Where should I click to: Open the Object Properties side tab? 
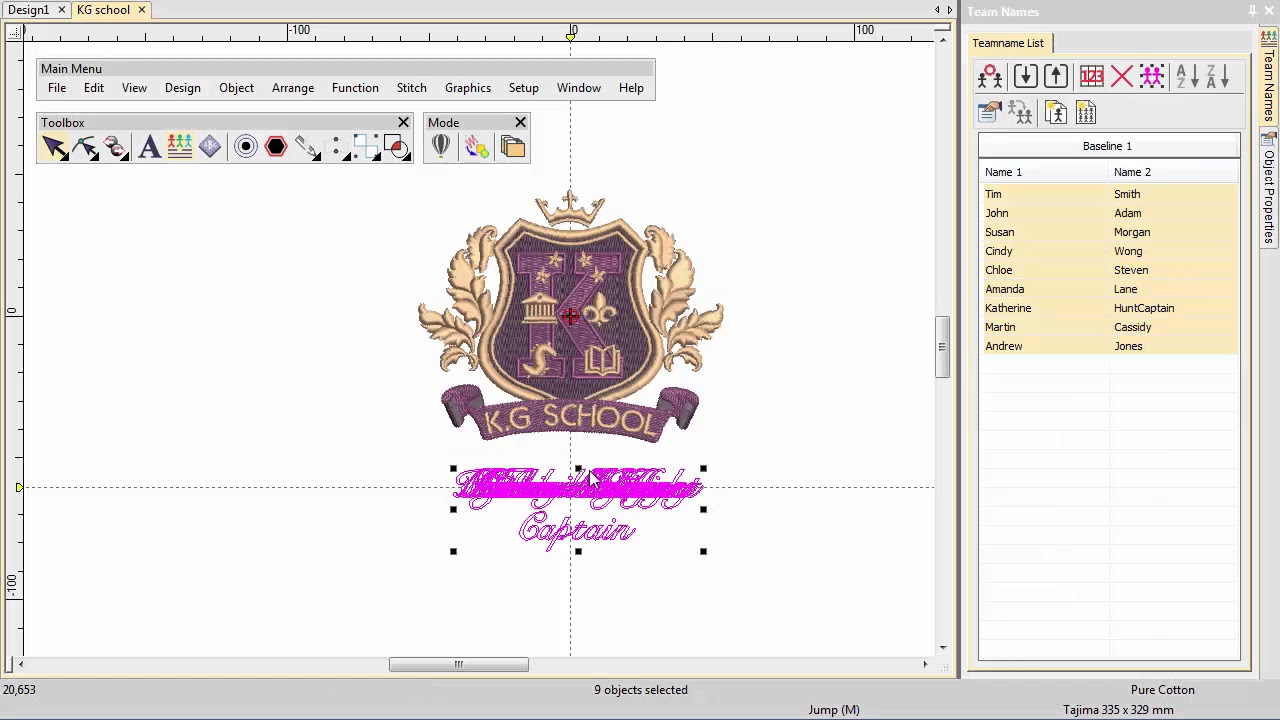[1269, 190]
